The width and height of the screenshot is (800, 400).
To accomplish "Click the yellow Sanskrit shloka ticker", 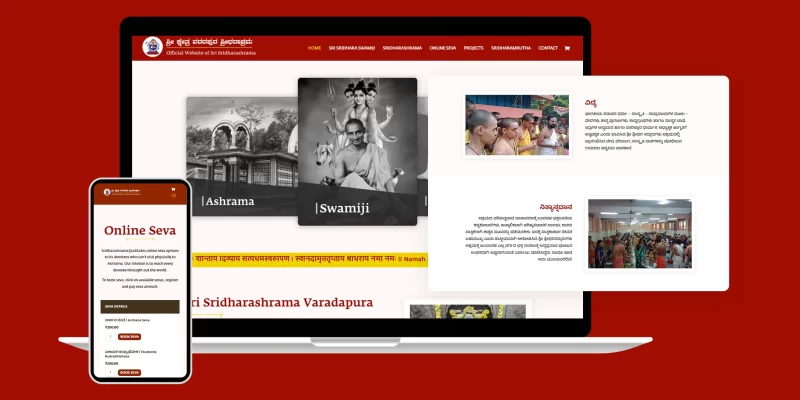I will tap(308, 259).
